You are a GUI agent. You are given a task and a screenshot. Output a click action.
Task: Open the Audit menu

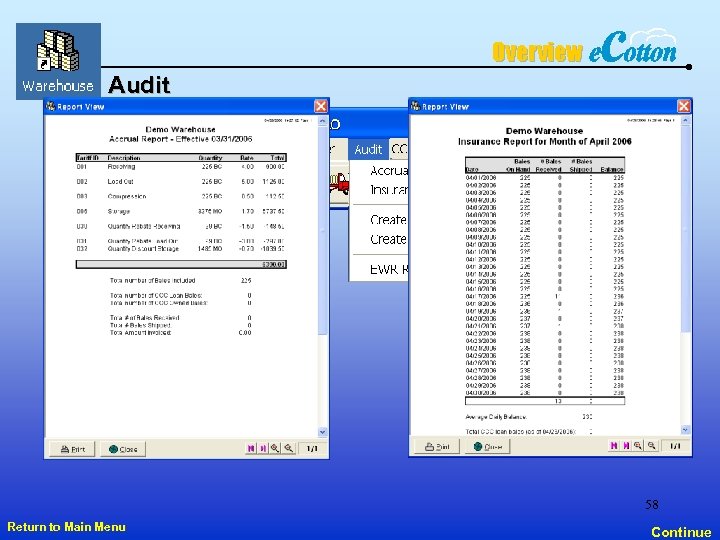coord(368,149)
